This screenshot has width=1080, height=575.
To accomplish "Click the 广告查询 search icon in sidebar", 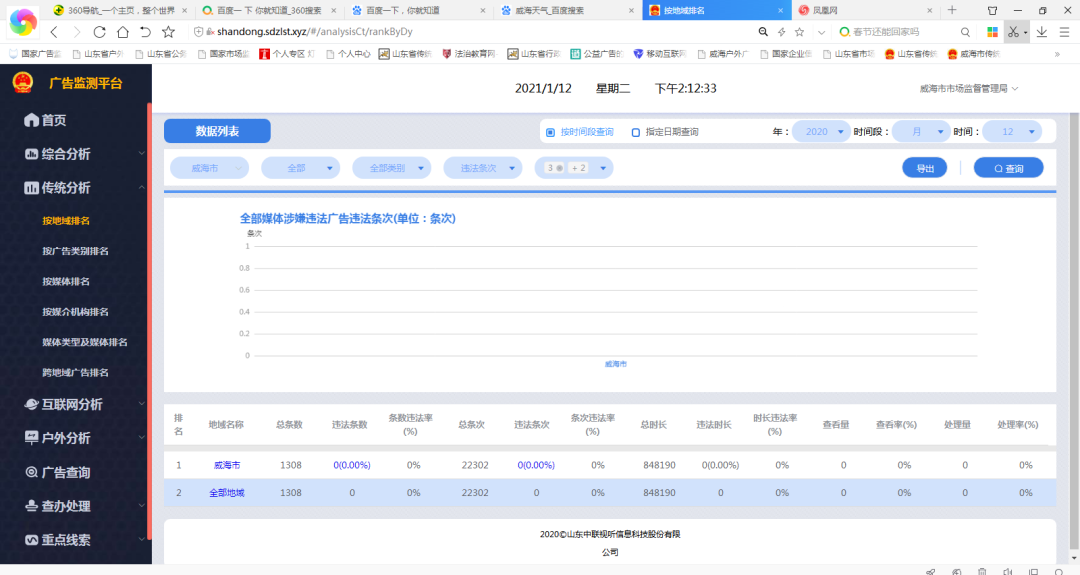I will (x=31, y=472).
